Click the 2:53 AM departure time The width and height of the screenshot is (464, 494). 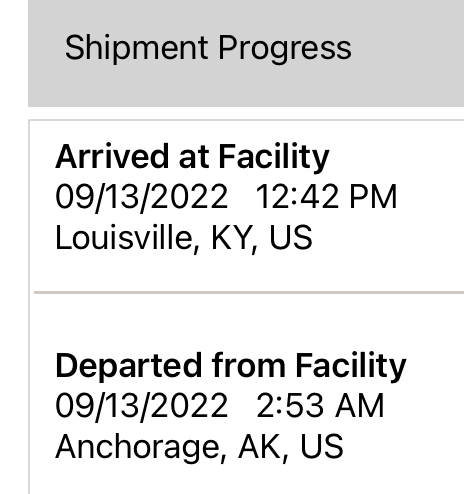tap(320, 406)
